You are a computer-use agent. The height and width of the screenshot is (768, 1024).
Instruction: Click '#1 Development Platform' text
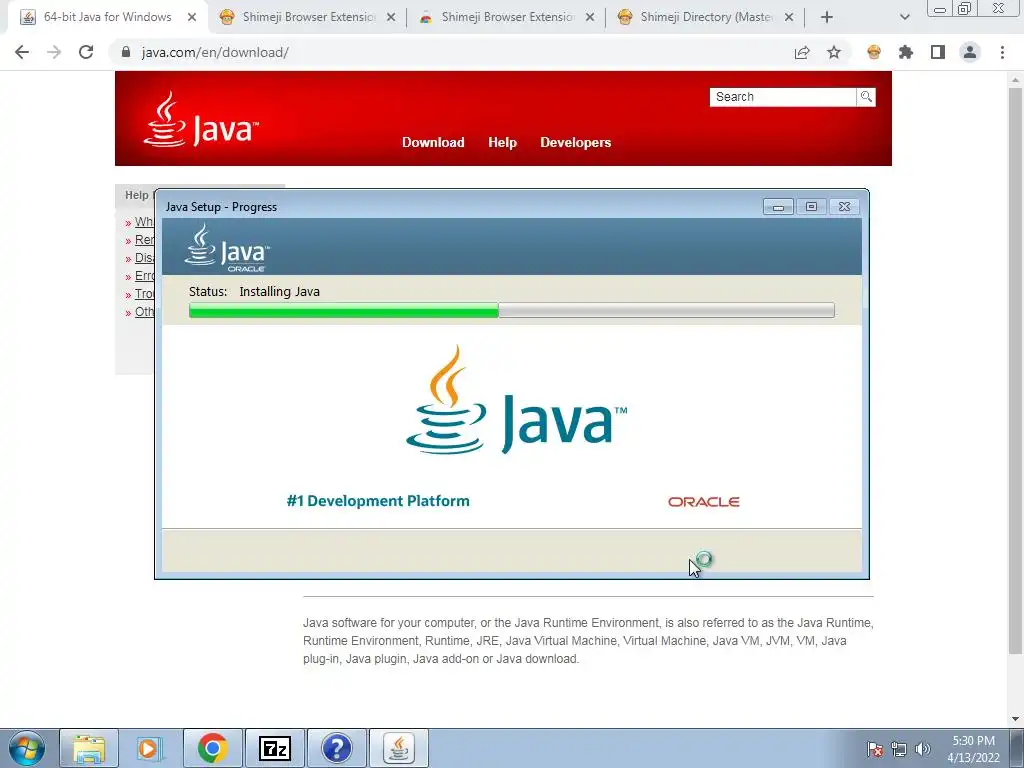(x=378, y=501)
